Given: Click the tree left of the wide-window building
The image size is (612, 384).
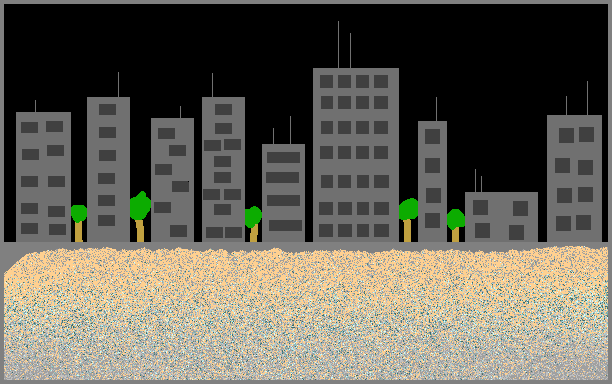Looking at the screenshot, I should (x=253, y=224).
